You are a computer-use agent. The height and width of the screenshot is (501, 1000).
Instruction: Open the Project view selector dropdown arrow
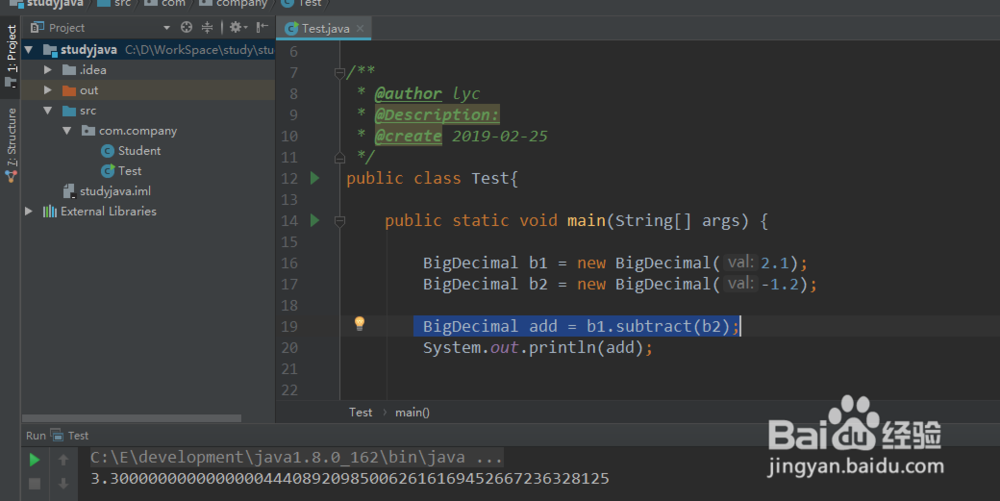(166, 28)
